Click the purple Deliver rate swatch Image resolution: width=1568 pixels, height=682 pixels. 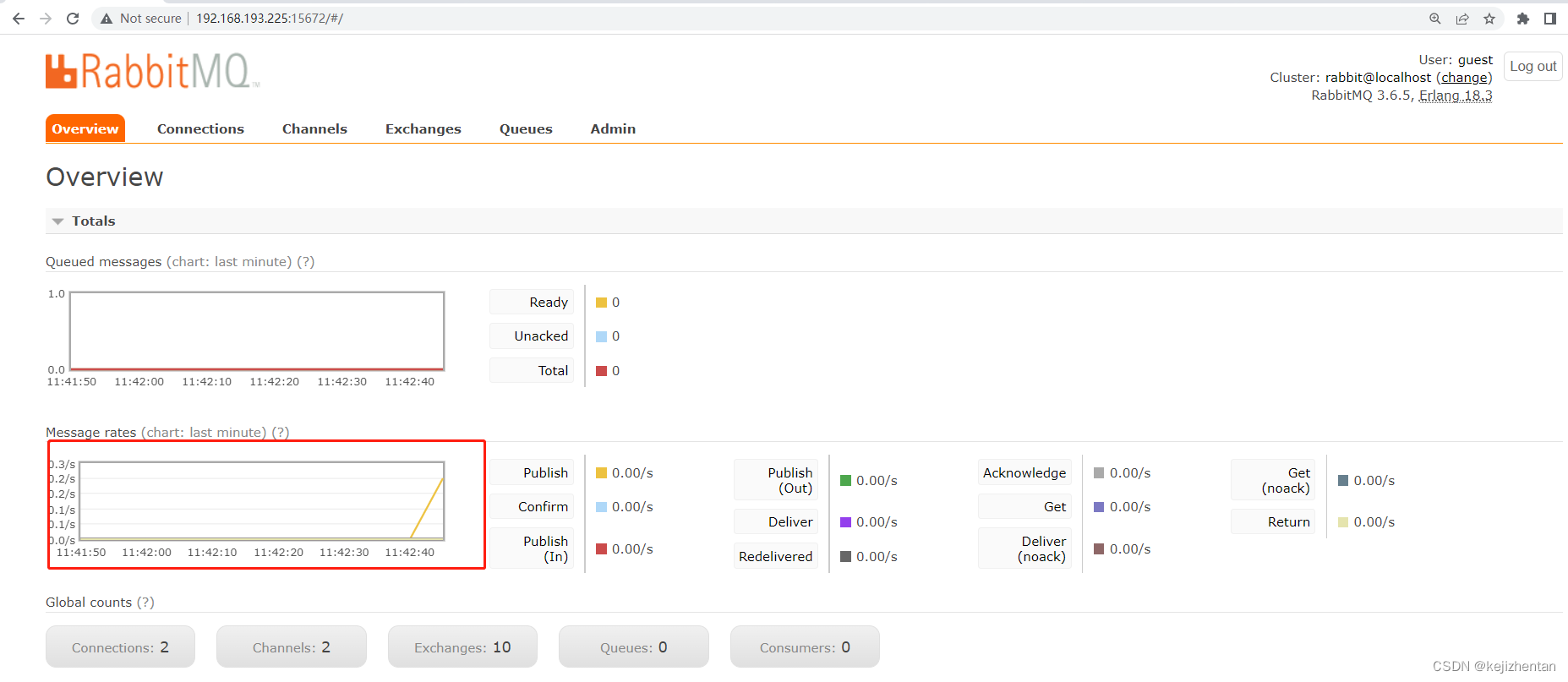(x=845, y=522)
